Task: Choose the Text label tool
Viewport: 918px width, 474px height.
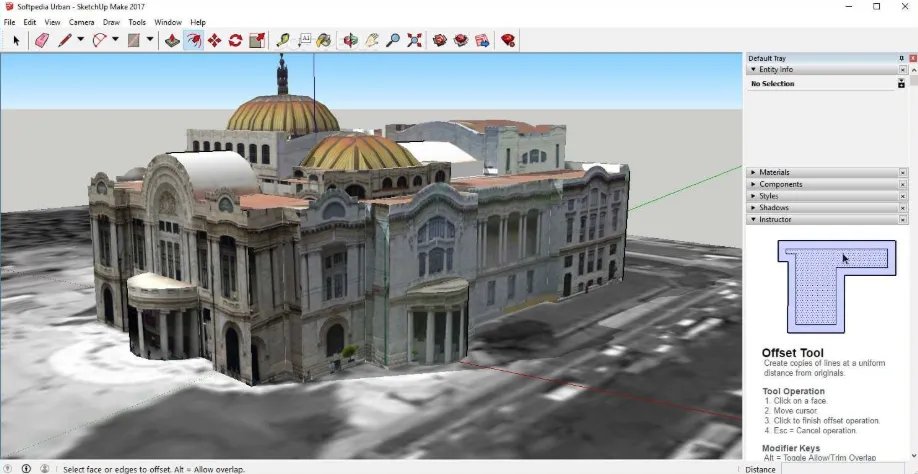Action: click(x=304, y=40)
